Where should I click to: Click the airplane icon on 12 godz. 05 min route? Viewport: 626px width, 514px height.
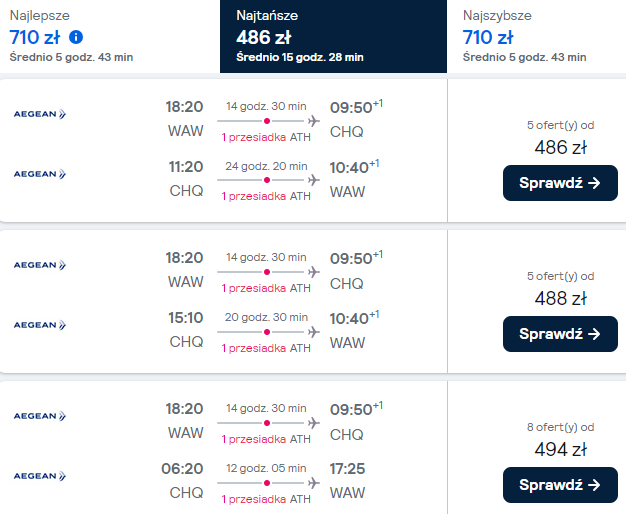tap(314, 483)
